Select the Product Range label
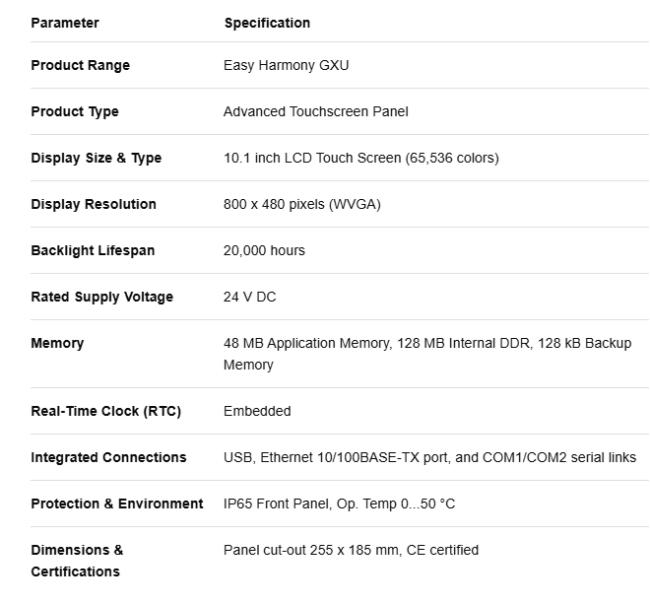650x604 pixels. [80, 65]
